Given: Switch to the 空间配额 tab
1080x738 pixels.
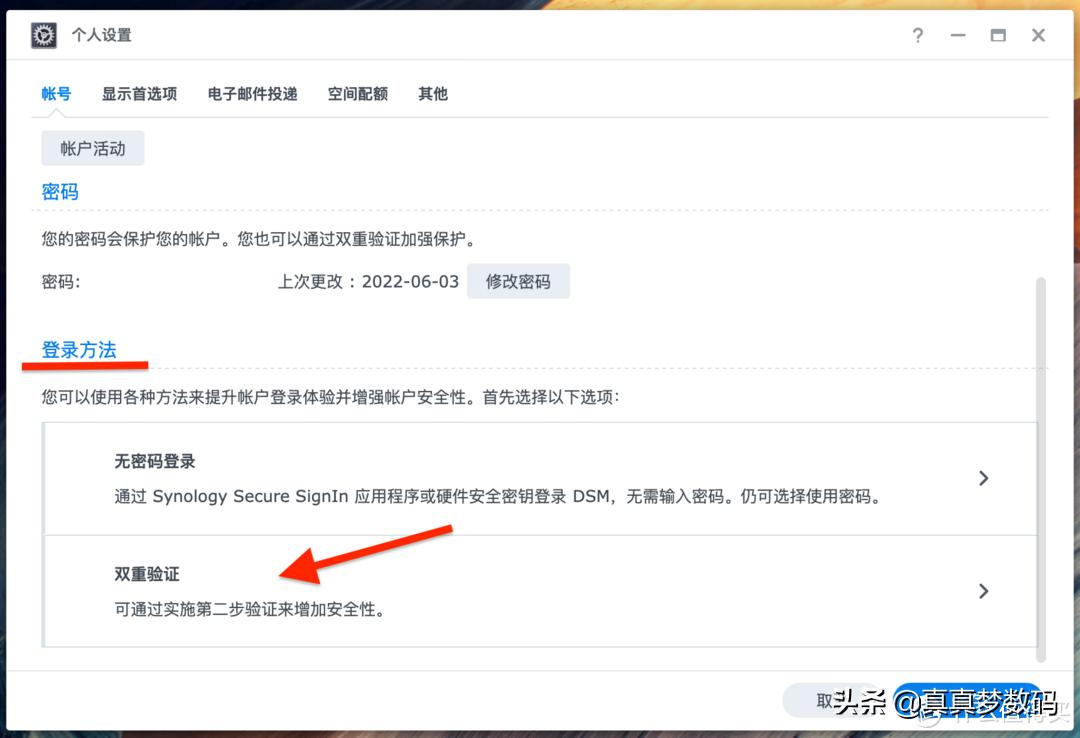Looking at the screenshot, I should [x=357, y=93].
